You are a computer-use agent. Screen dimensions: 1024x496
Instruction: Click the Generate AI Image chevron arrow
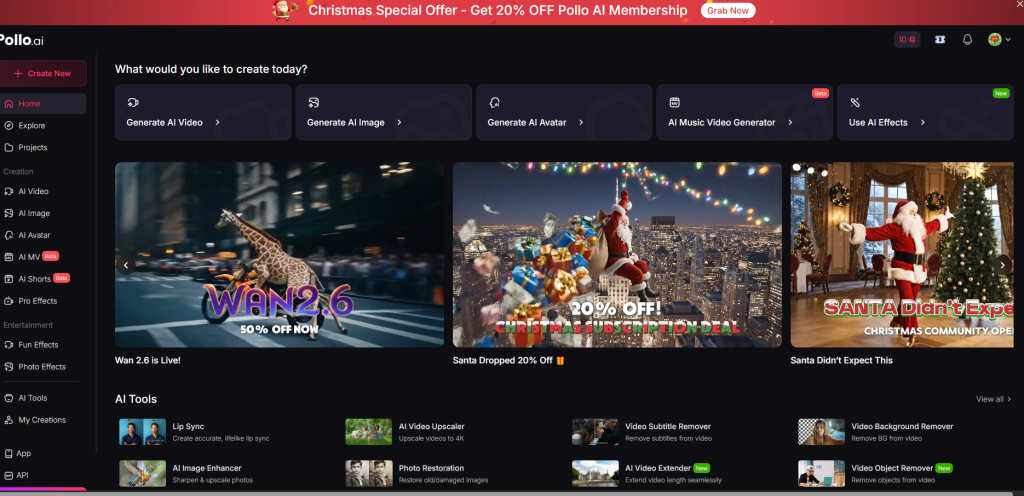click(x=399, y=122)
